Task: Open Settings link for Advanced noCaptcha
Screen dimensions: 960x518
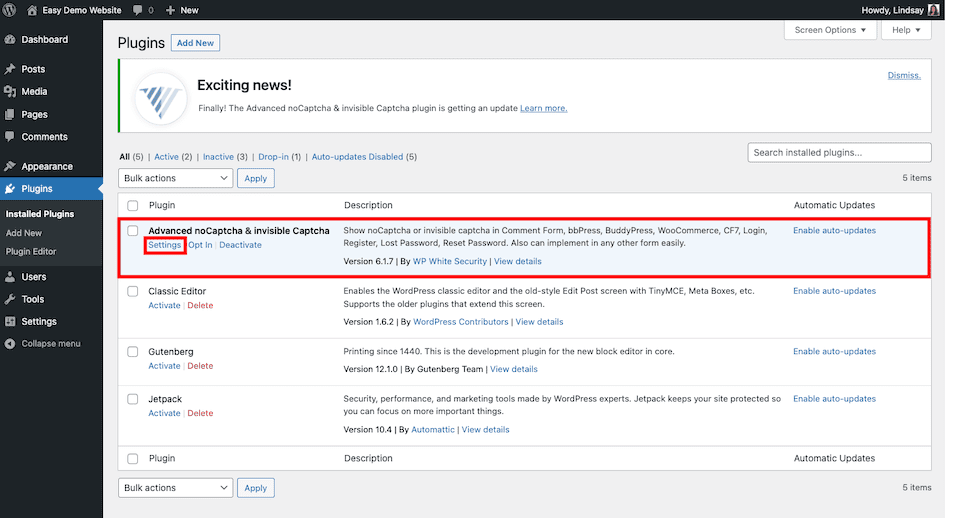Action: click(x=165, y=245)
